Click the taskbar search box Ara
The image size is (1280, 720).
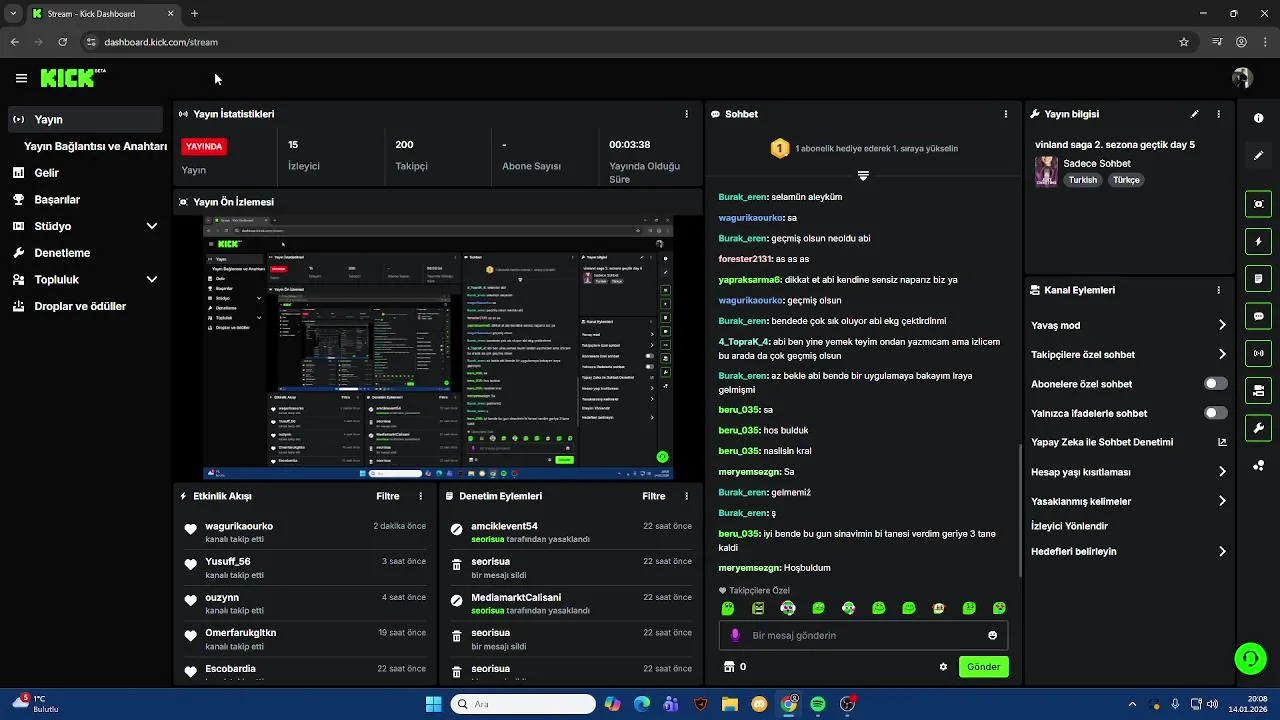[x=523, y=704]
